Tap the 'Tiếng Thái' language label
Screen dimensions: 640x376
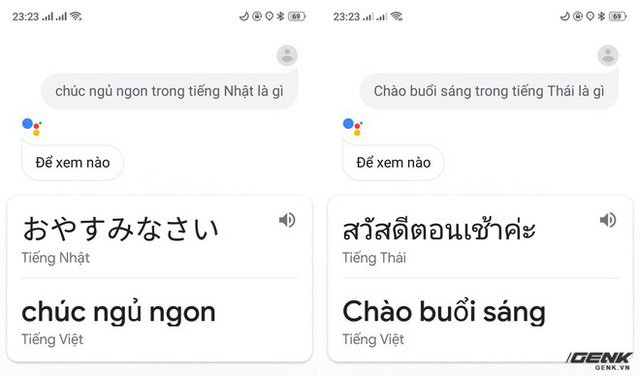coord(374,258)
